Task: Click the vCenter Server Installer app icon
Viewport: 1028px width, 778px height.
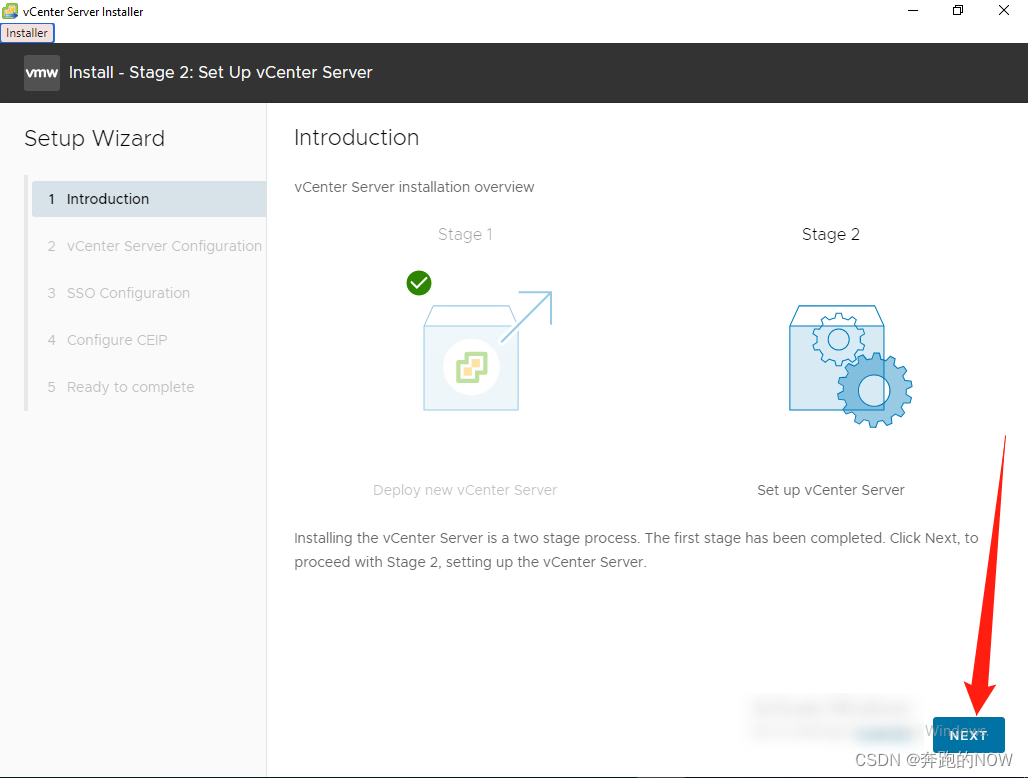Action: pyautogui.click(x=10, y=11)
